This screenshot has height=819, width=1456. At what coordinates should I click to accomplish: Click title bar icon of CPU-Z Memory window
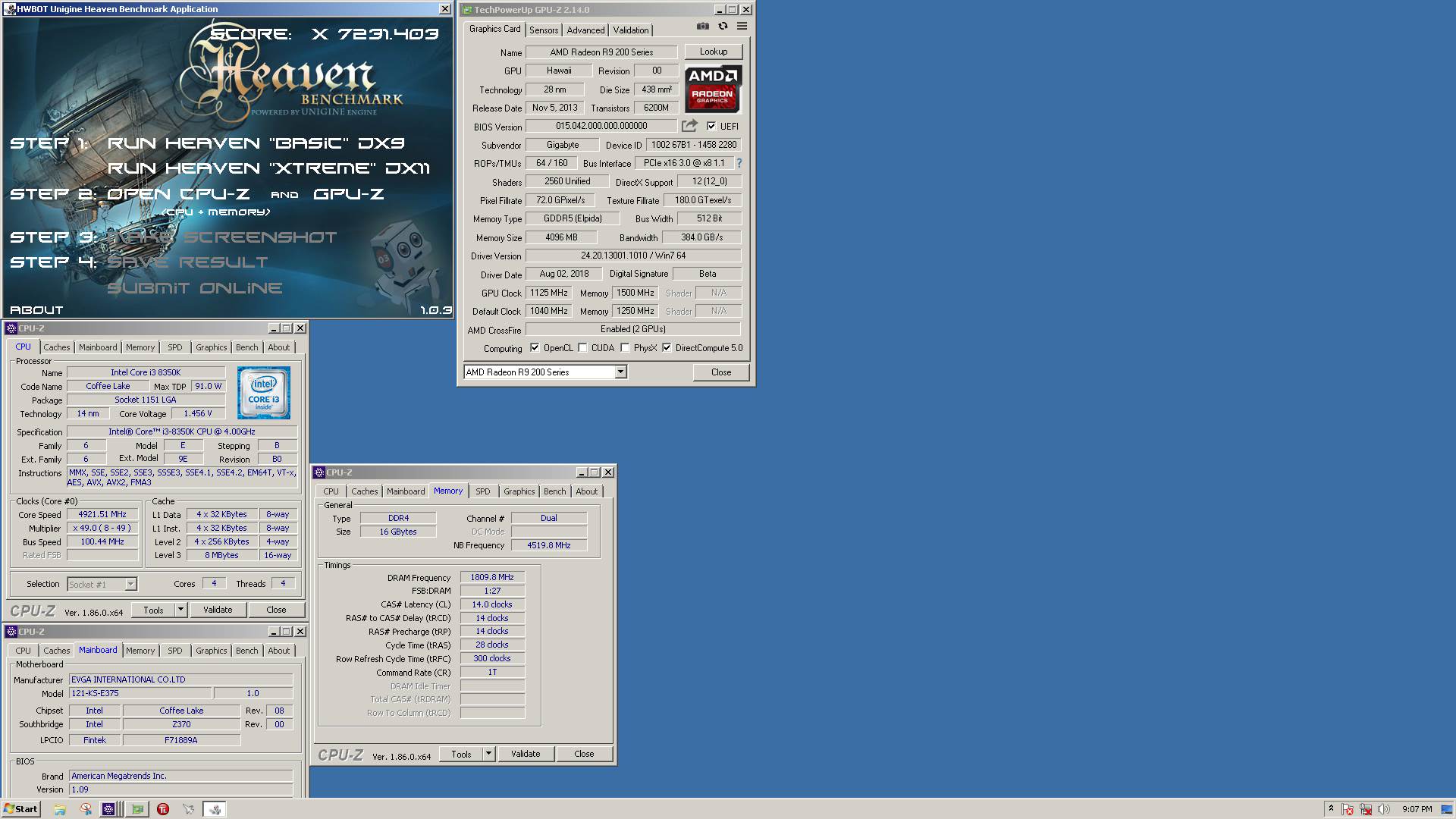[x=319, y=472]
